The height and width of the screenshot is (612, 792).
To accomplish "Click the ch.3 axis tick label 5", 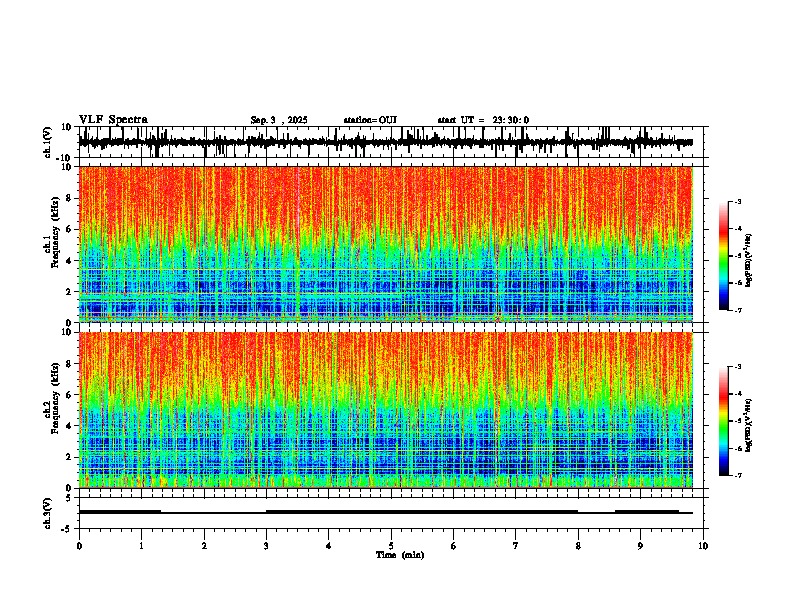I will (70, 497).
